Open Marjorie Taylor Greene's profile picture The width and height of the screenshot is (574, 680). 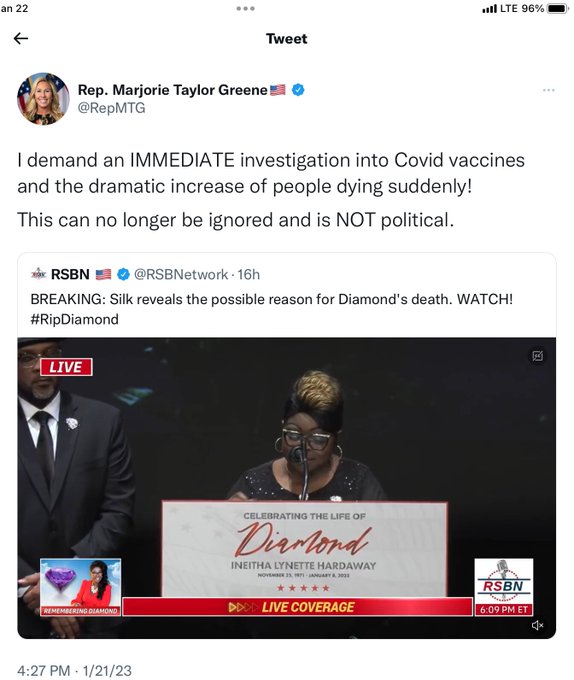point(43,99)
